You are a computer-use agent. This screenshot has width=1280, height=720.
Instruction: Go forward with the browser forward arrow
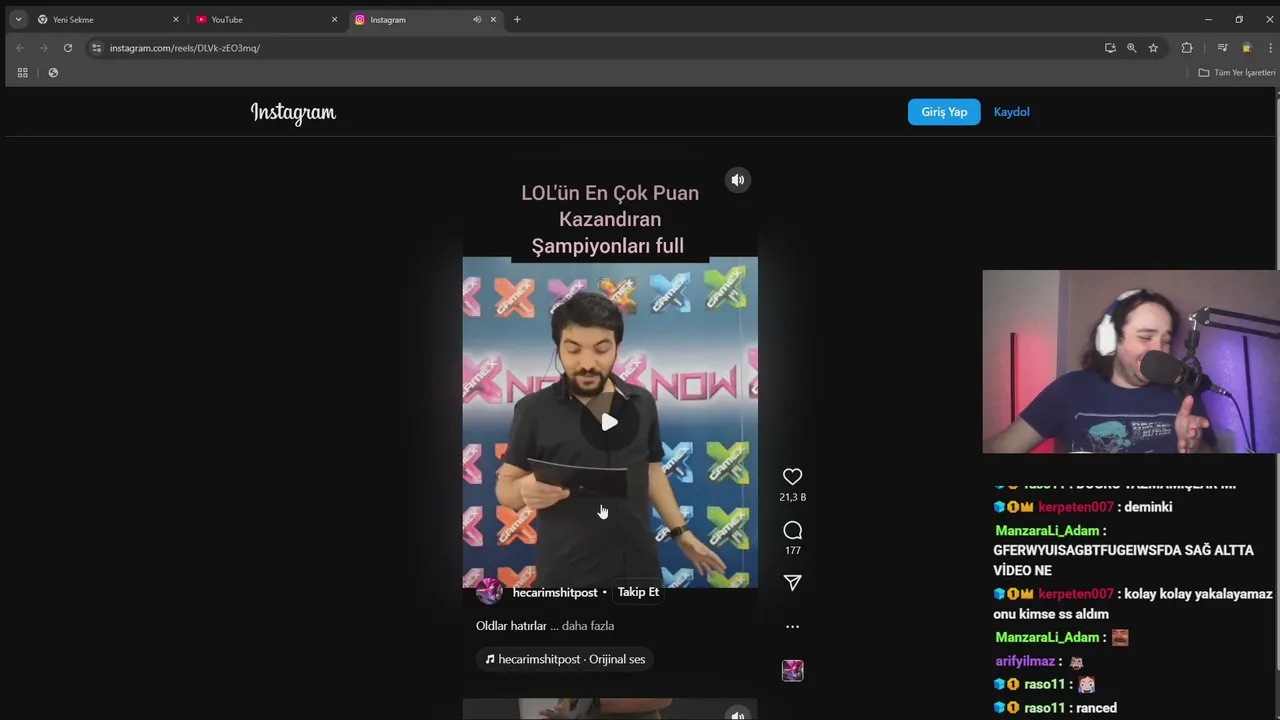[43, 48]
